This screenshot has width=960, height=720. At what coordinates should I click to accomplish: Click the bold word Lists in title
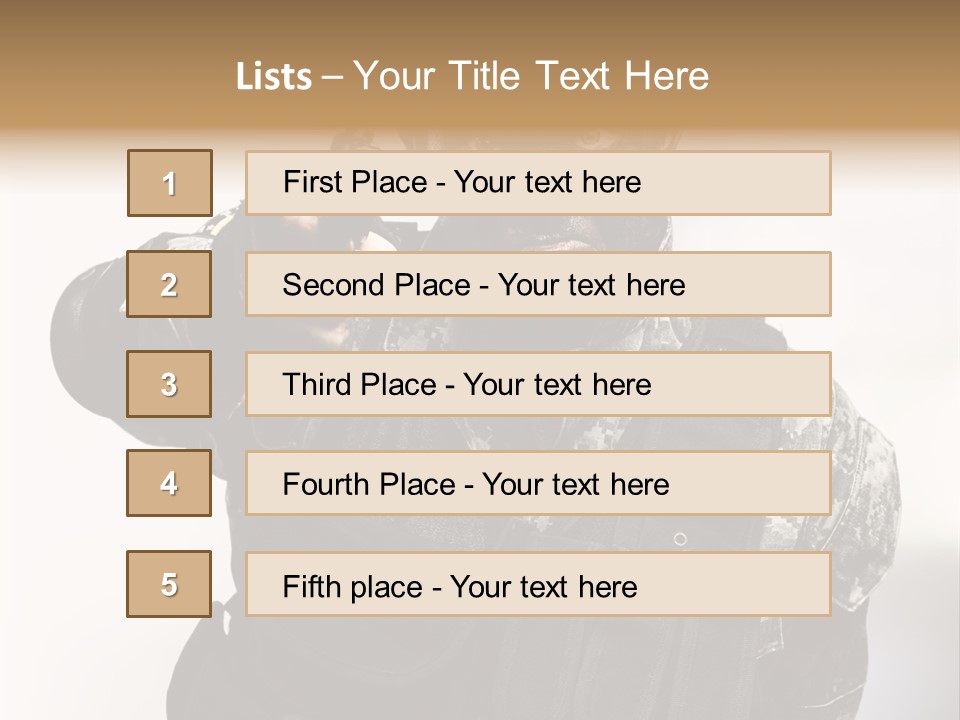coord(274,77)
